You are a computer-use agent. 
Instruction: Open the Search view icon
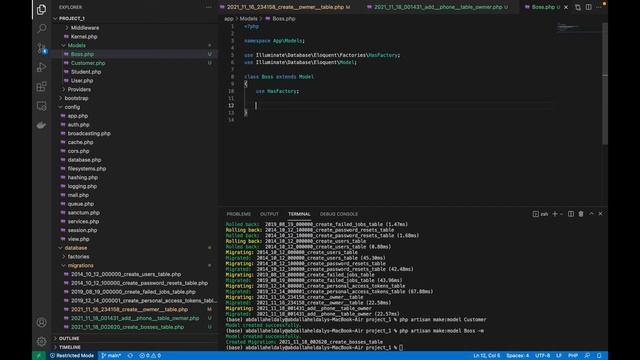click(41, 29)
